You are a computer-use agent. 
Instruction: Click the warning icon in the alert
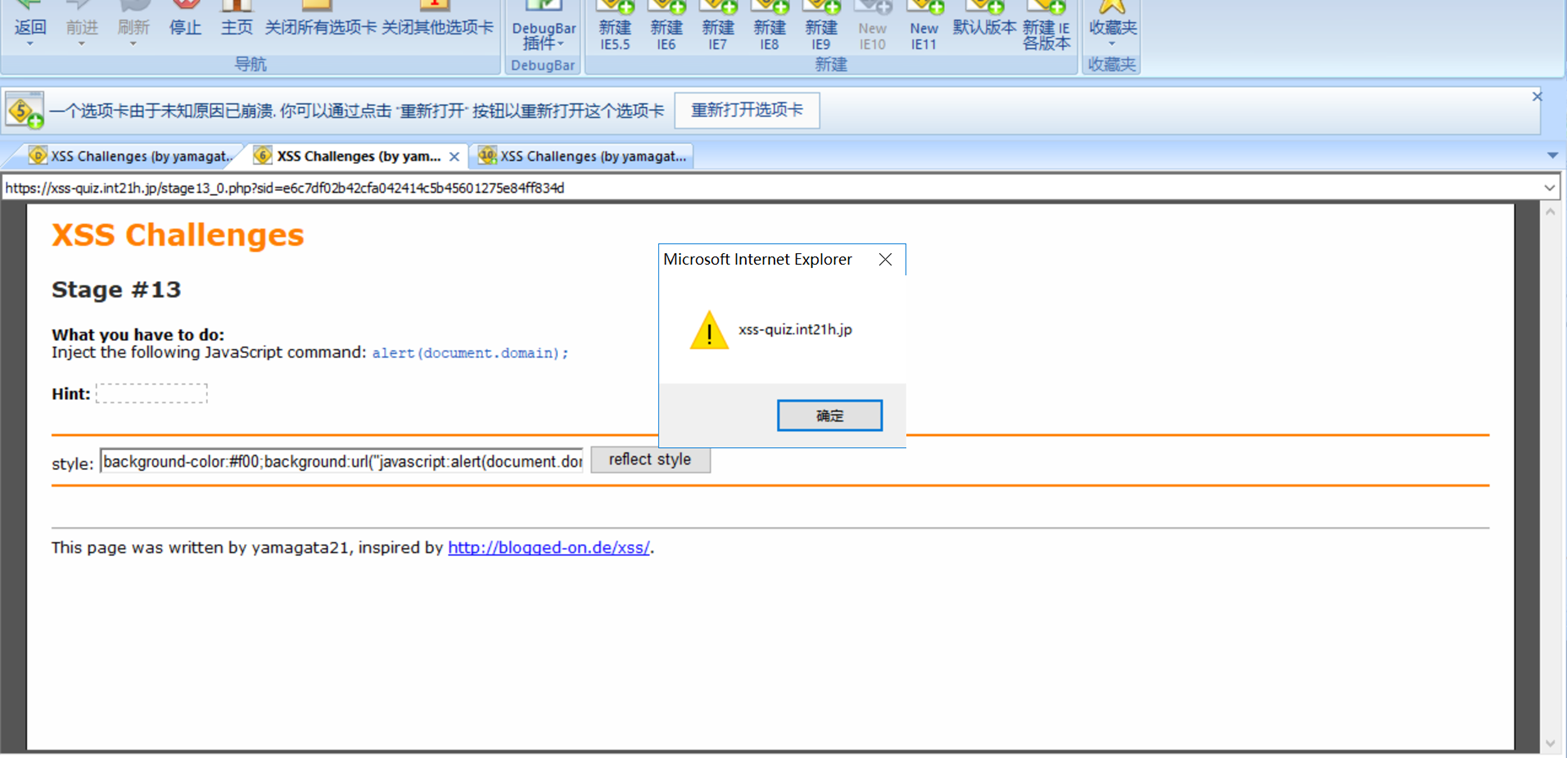pos(709,329)
